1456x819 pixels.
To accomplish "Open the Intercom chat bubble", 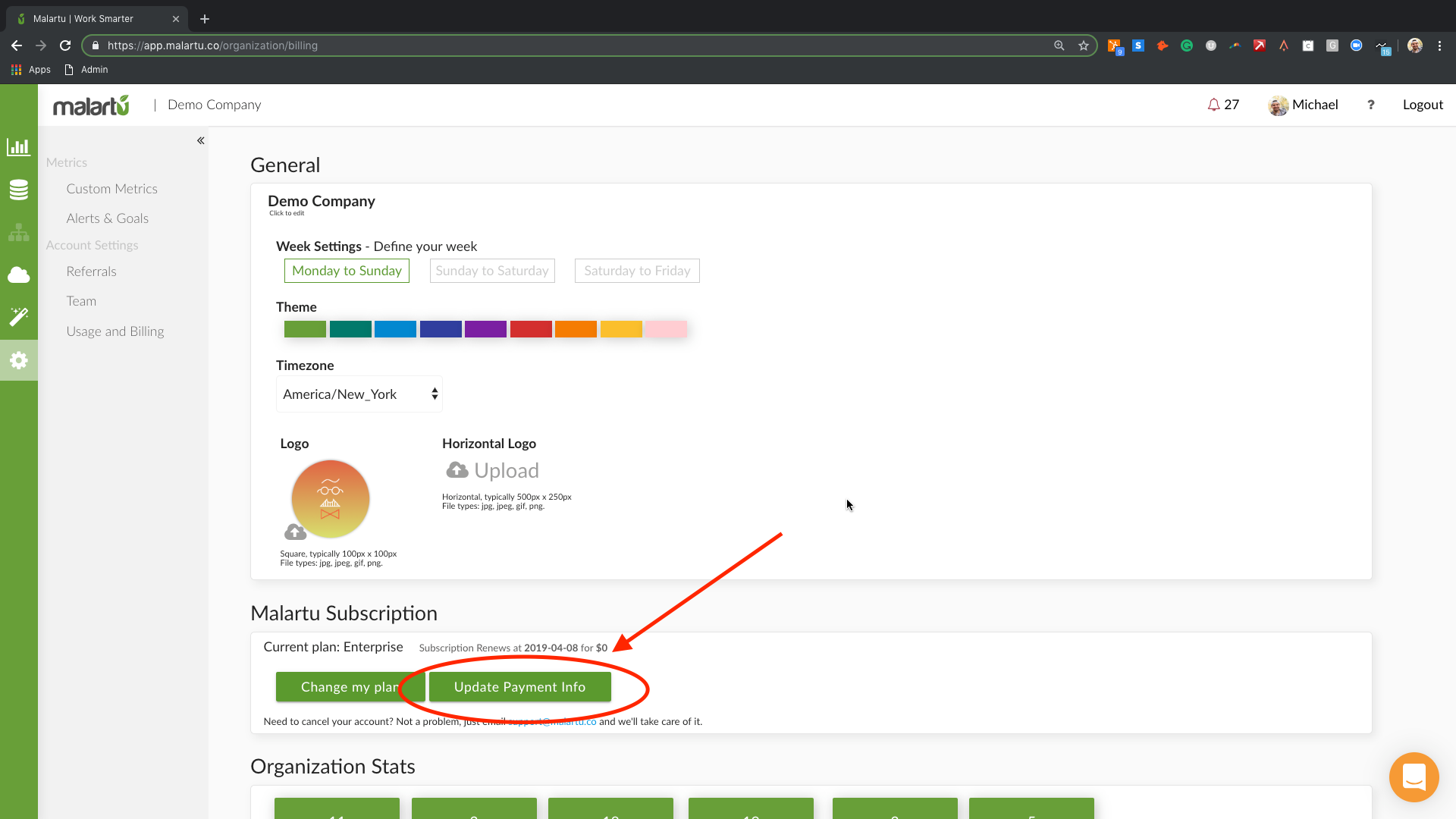I will click(1414, 777).
